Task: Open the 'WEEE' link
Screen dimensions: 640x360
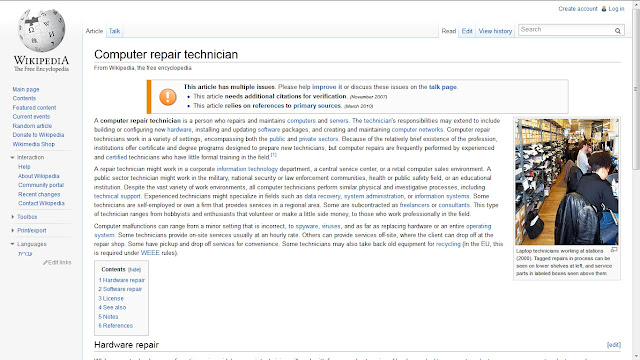Action: (150, 253)
